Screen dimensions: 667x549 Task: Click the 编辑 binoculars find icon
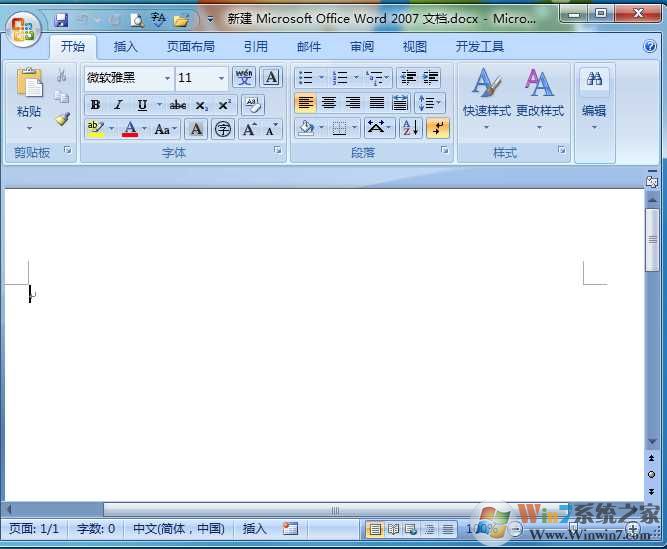tap(594, 79)
